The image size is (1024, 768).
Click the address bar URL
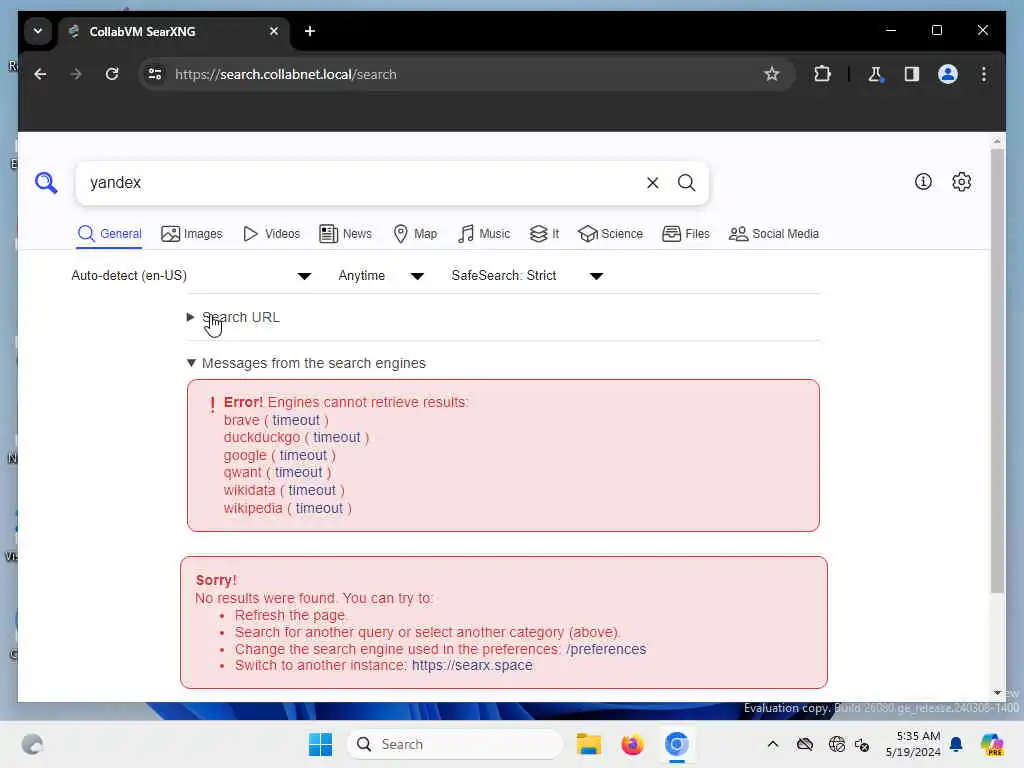pos(285,74)
